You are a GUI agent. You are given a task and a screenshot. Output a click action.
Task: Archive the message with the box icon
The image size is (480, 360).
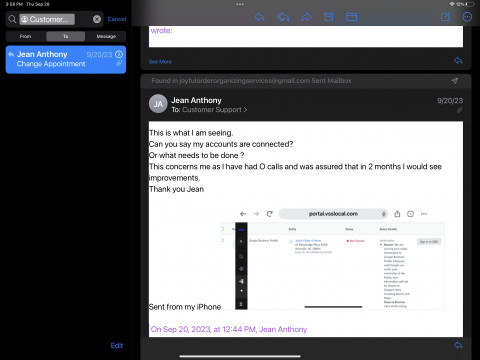(329, 17)
